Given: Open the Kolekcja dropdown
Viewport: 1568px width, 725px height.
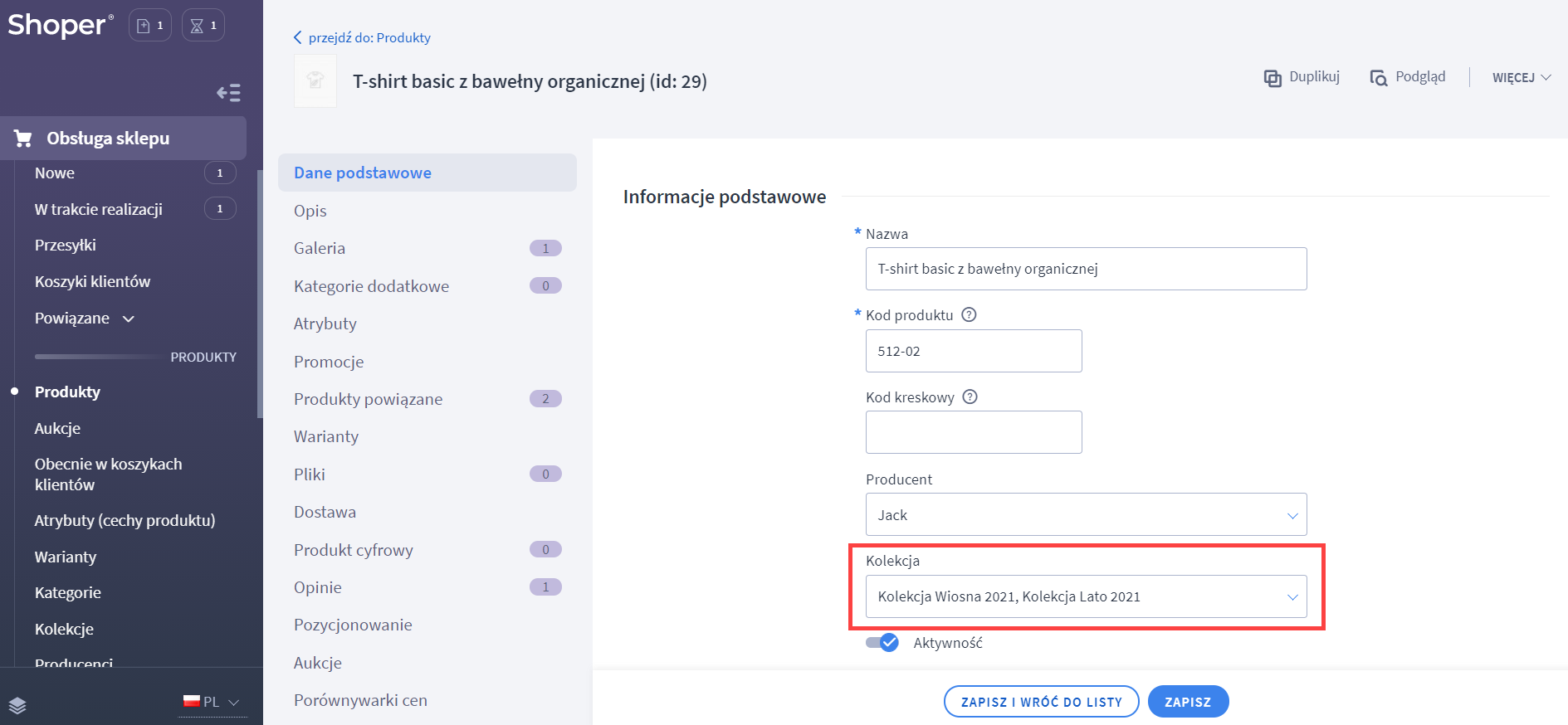Looking at the screenshot, I should (1086, 597).
